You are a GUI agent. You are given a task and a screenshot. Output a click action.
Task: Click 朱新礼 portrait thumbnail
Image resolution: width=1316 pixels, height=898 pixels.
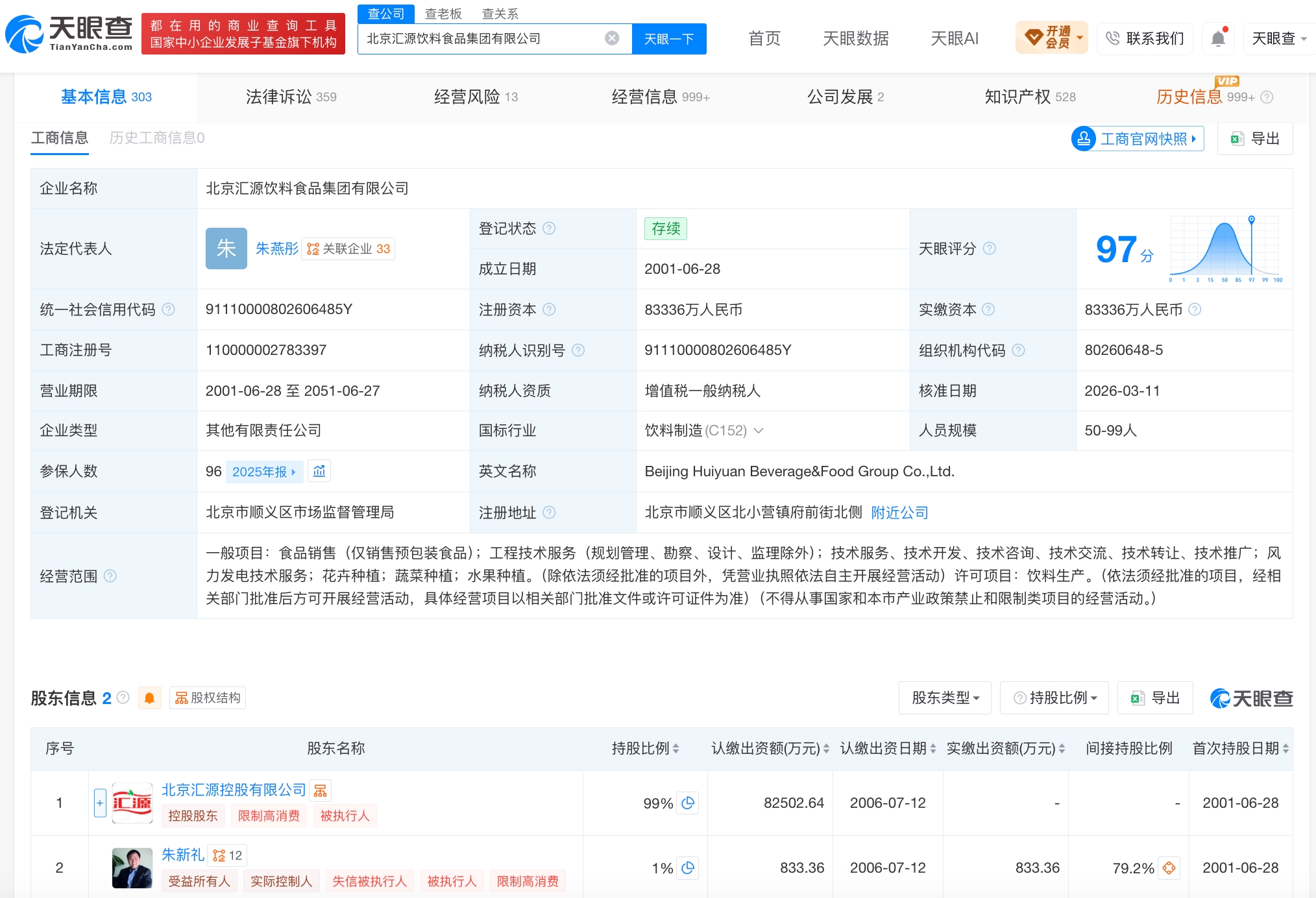pos(132,868)
